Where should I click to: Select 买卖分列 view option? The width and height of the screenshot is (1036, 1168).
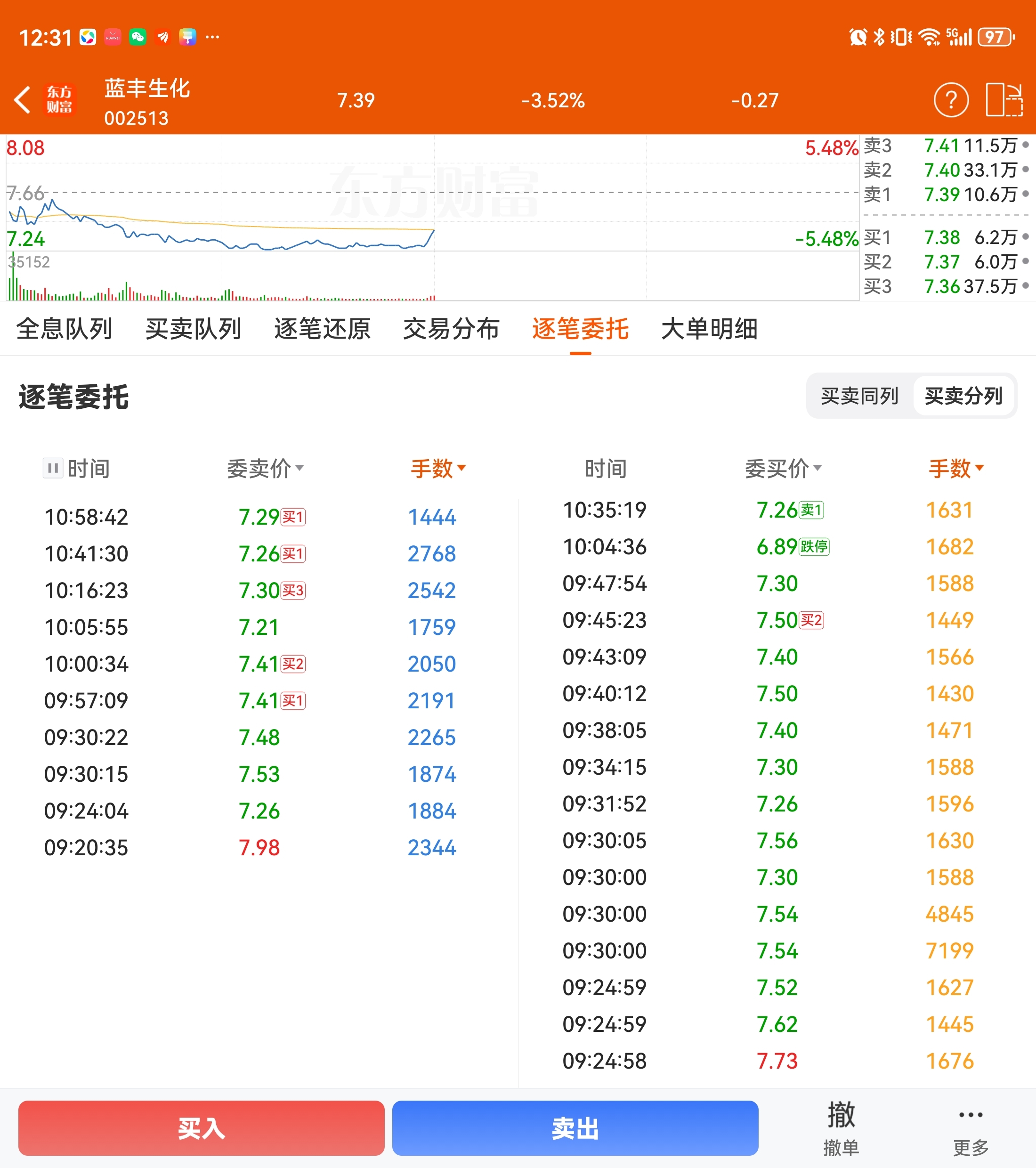pos(963,396)
